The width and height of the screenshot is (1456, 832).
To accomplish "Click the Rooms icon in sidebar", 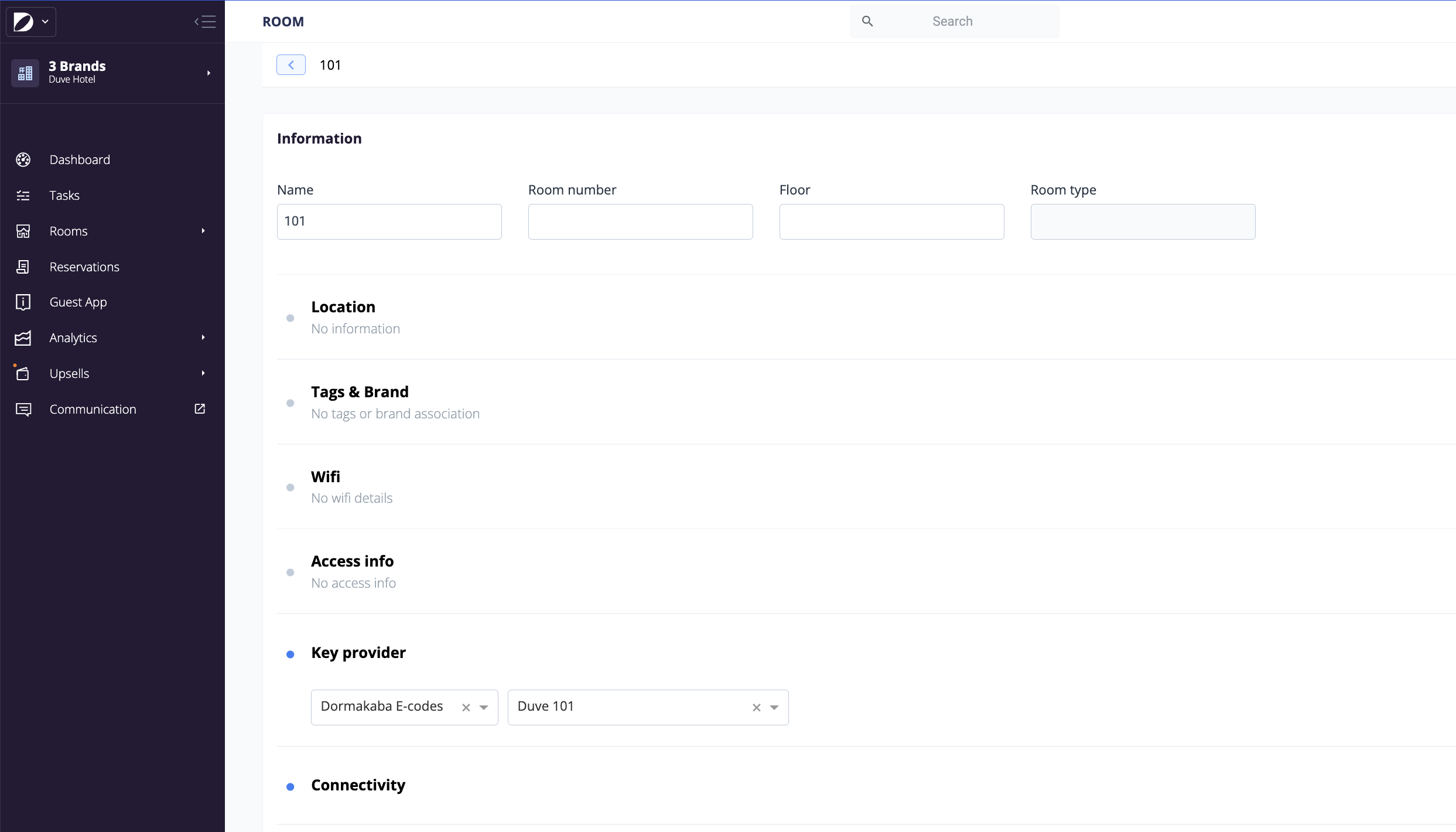I will [x=23, y=231].
